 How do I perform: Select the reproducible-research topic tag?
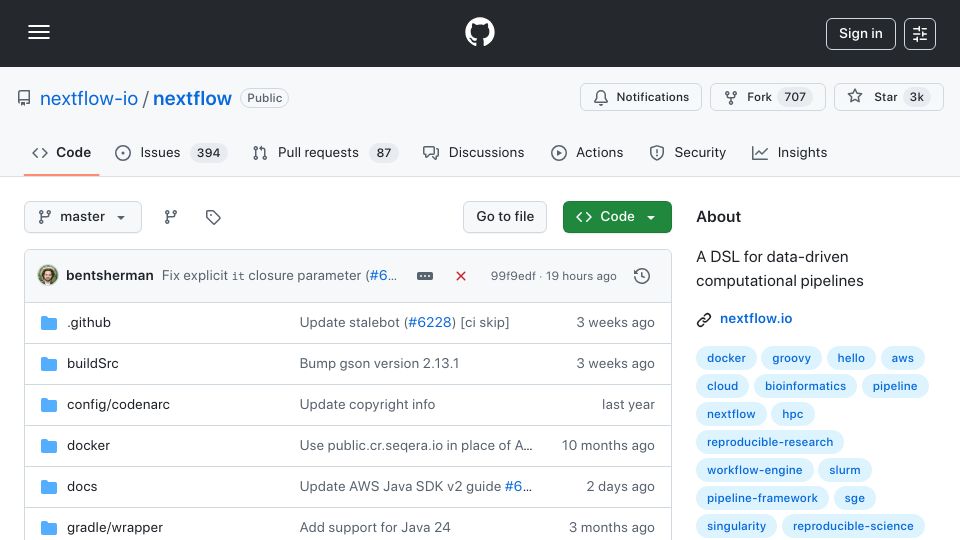[x=770, y=442]
